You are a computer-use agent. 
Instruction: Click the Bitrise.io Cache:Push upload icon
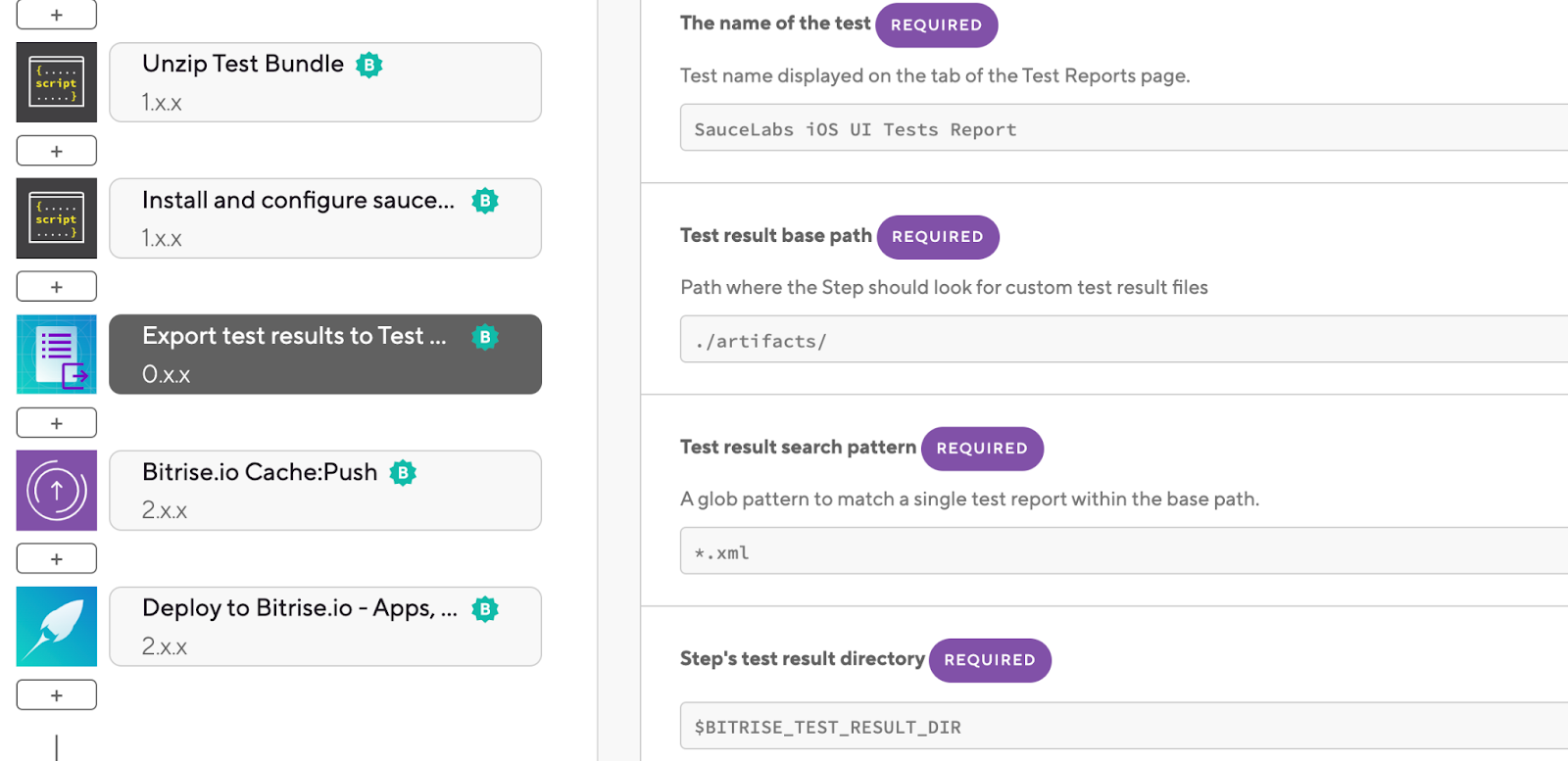(x=57, y=491)
